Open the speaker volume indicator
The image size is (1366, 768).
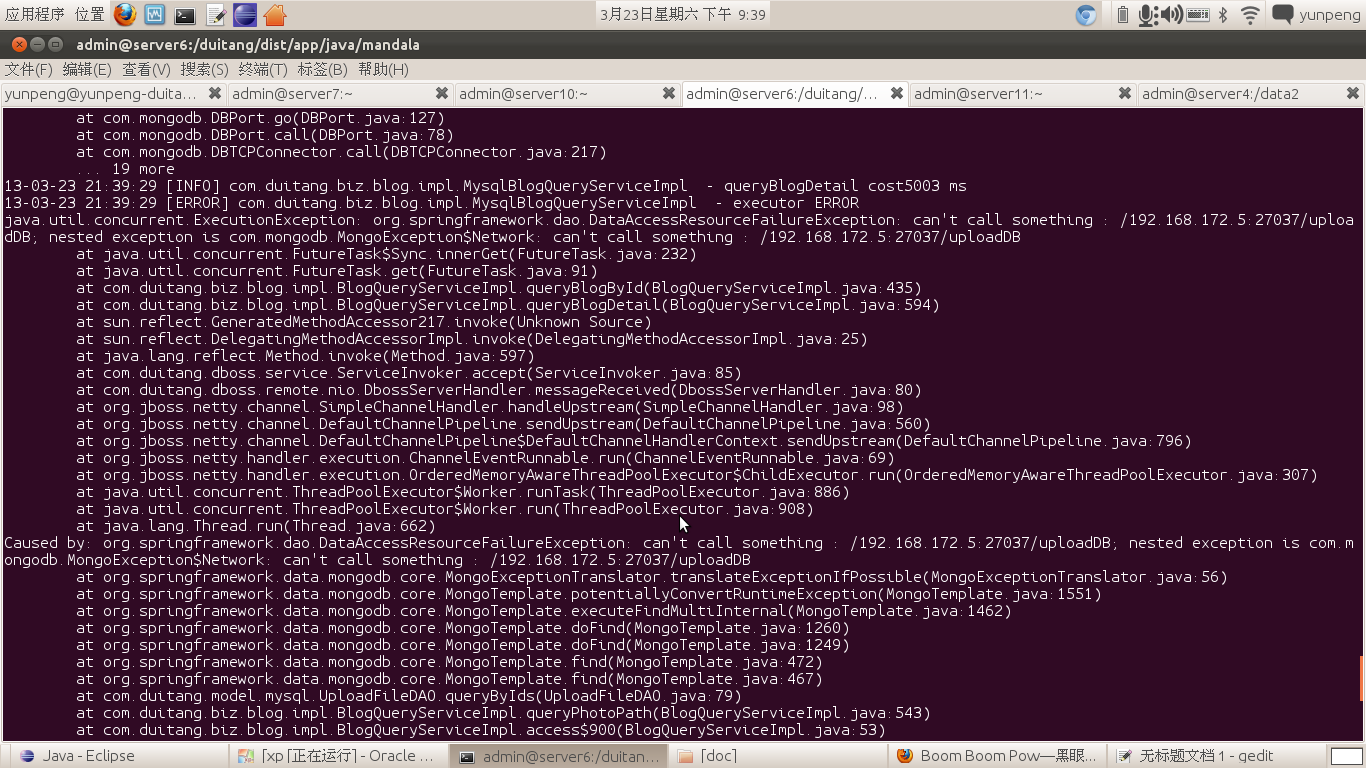(1172, 15)
